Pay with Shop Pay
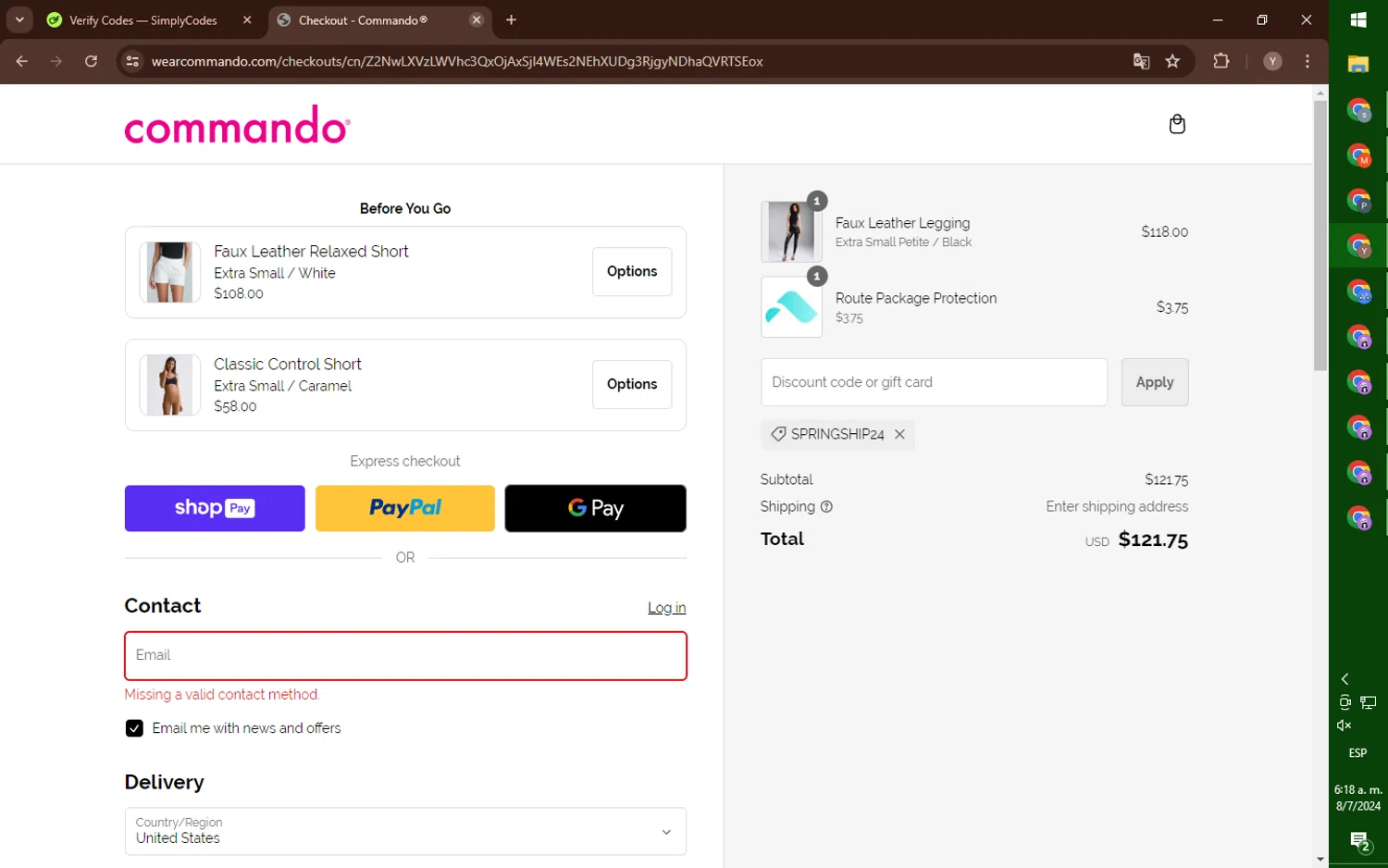This screenshot has width=1388, height=868. click(x=215, y=508)
